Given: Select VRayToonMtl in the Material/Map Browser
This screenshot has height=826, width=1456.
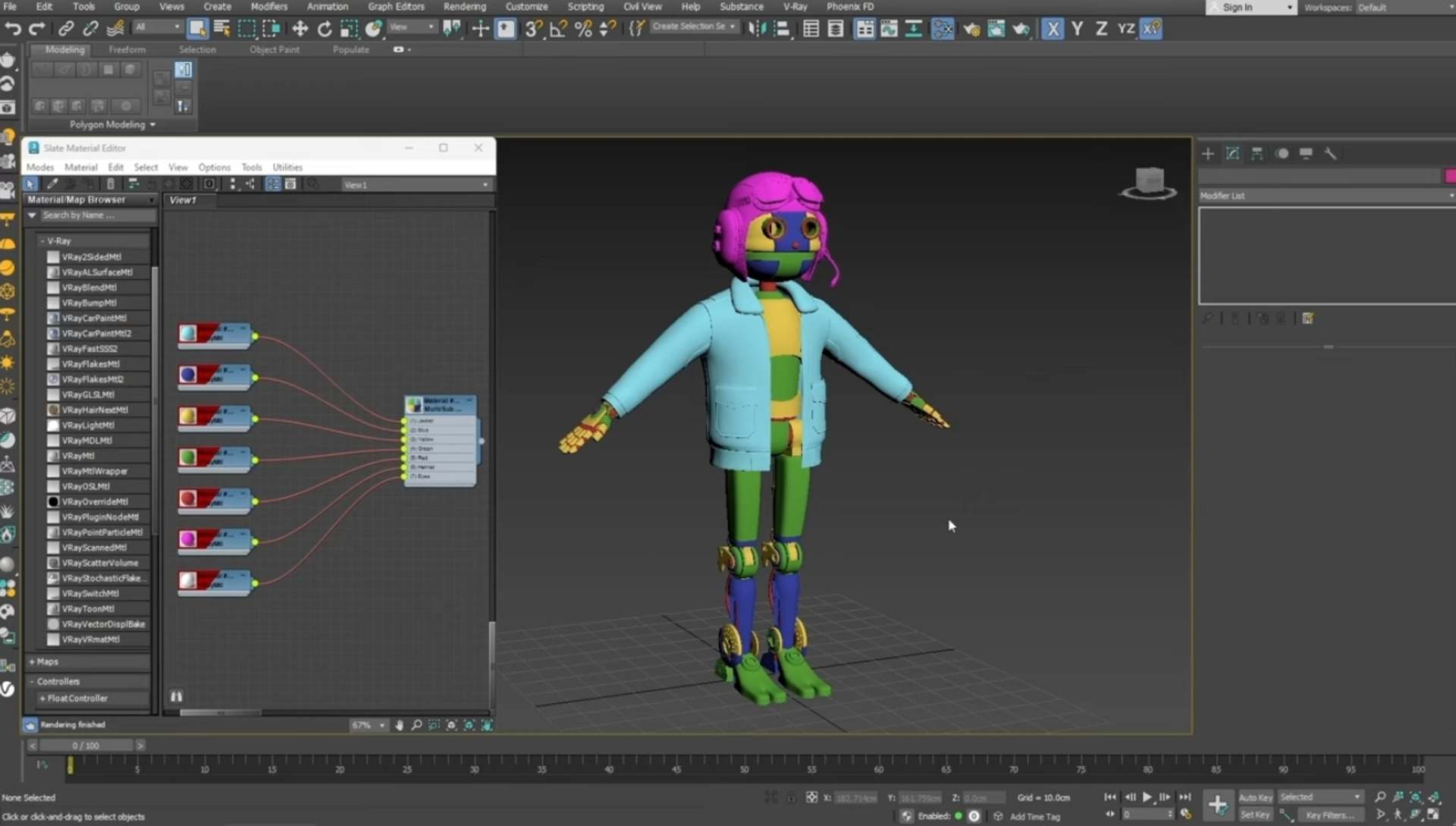Looking at the screenshot, I should (x=89, y=608).
